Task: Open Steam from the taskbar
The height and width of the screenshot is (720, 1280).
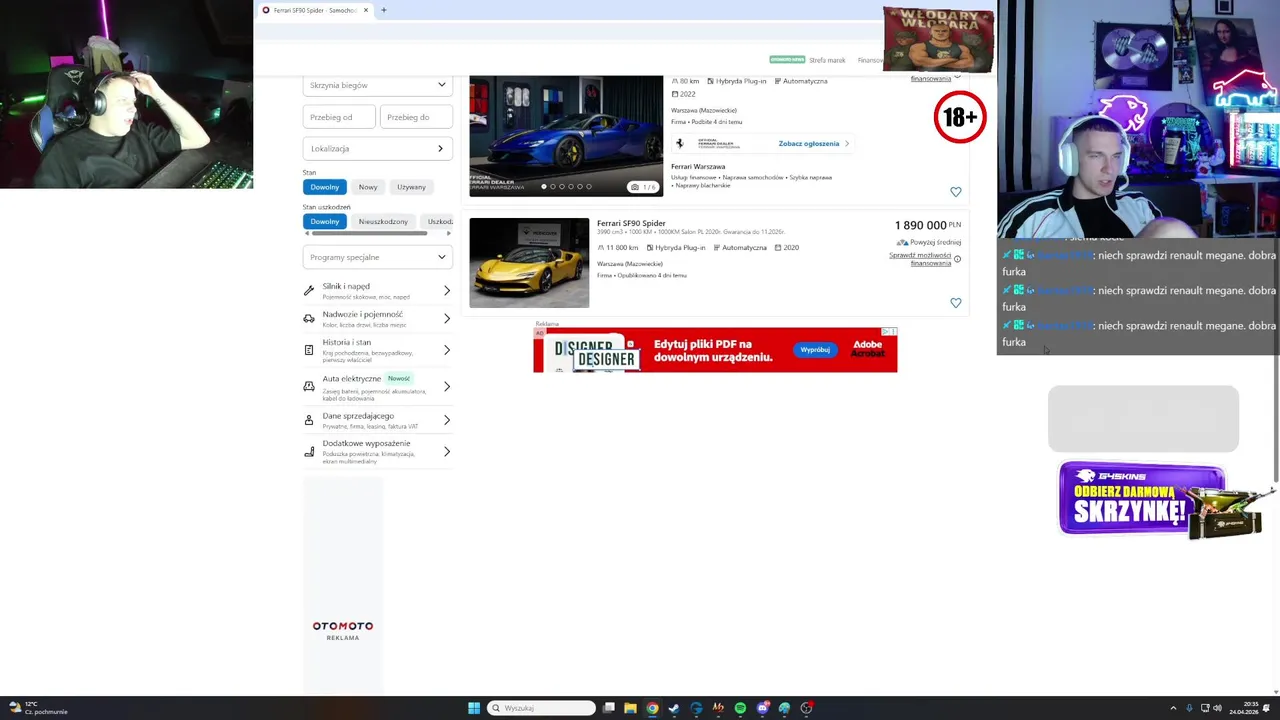Action: (674, 708)
